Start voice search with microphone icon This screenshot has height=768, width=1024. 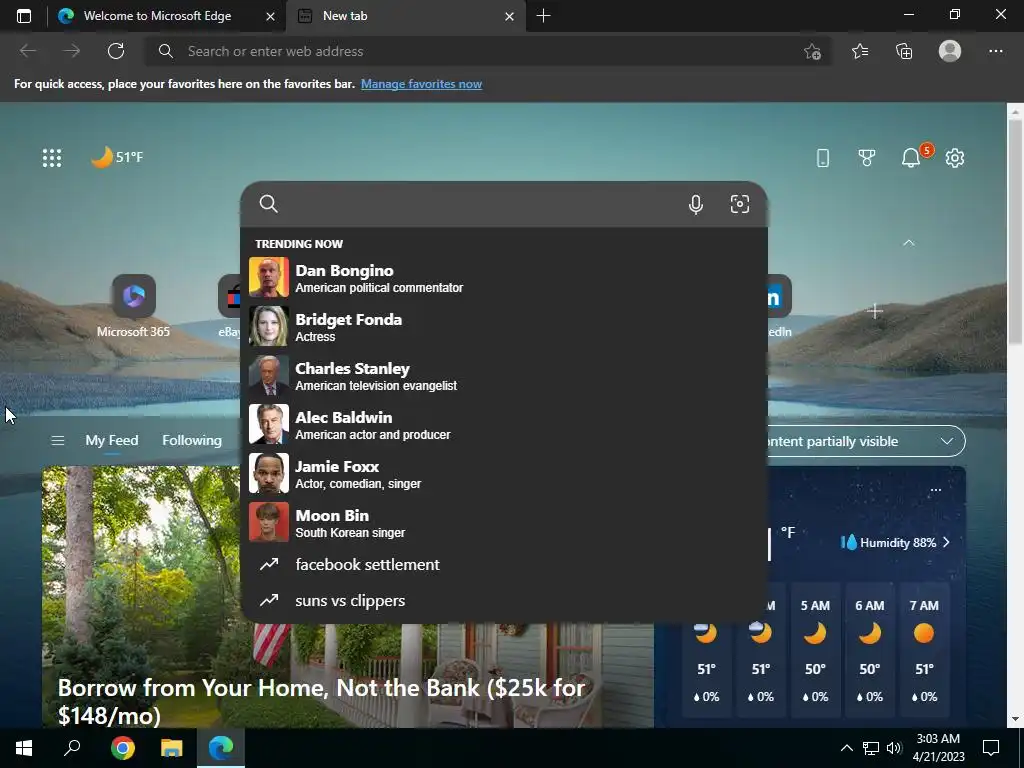pyautogui.click(x=696, y=204)
